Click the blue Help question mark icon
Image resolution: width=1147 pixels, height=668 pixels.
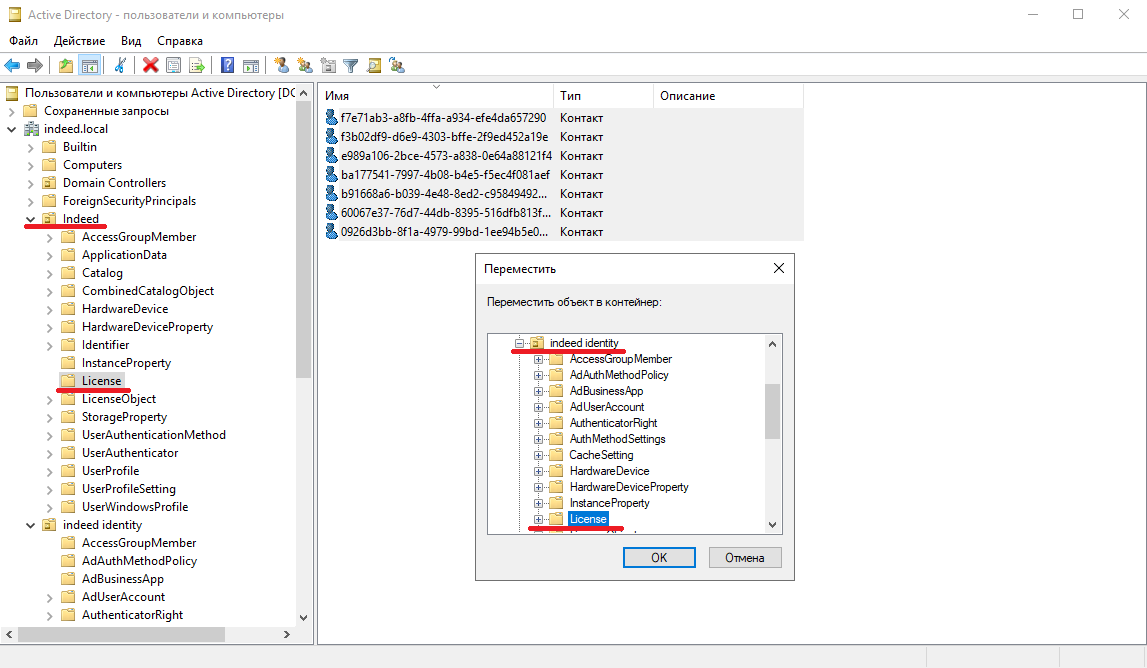[228, 66]
